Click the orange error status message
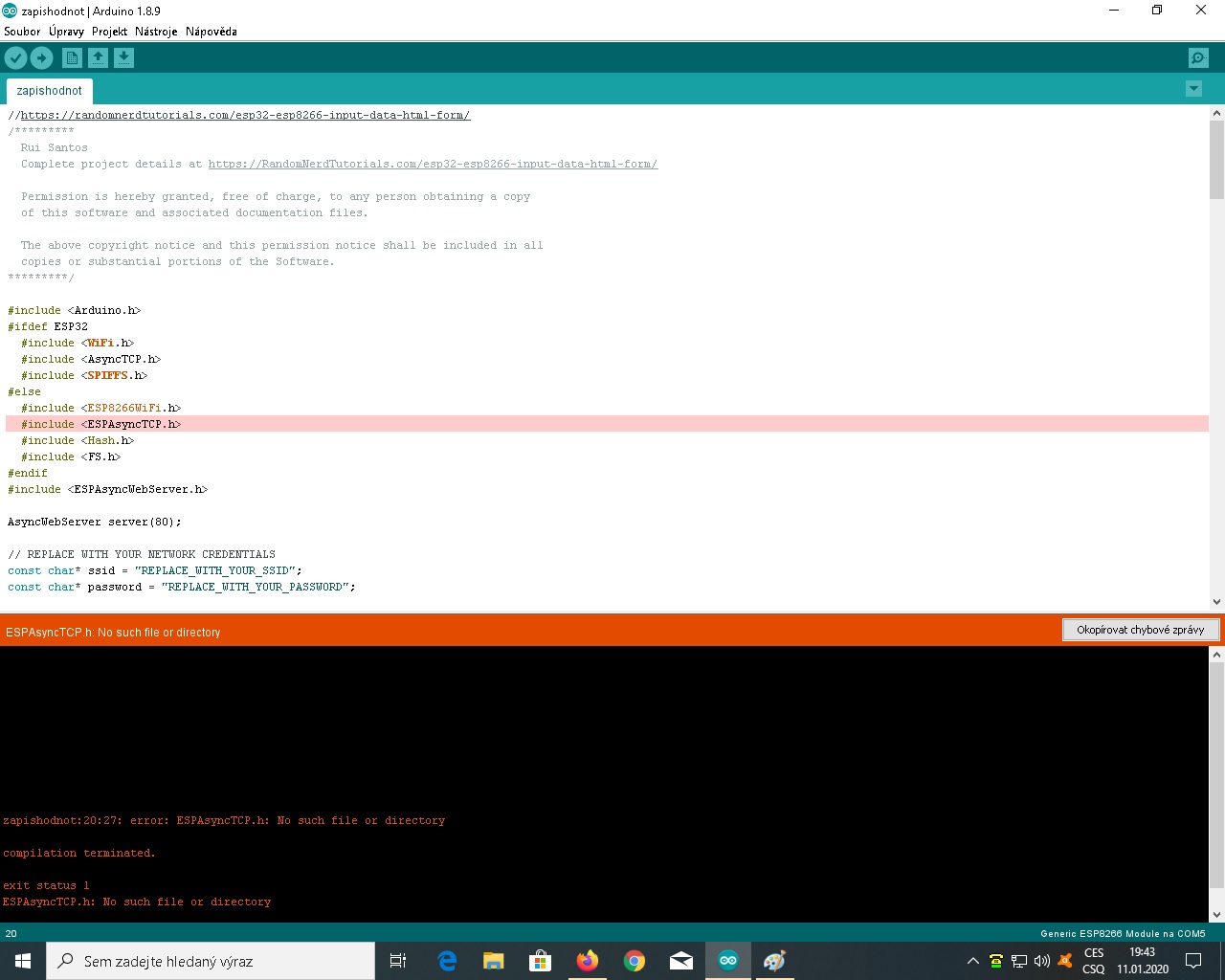 [113, 633]
